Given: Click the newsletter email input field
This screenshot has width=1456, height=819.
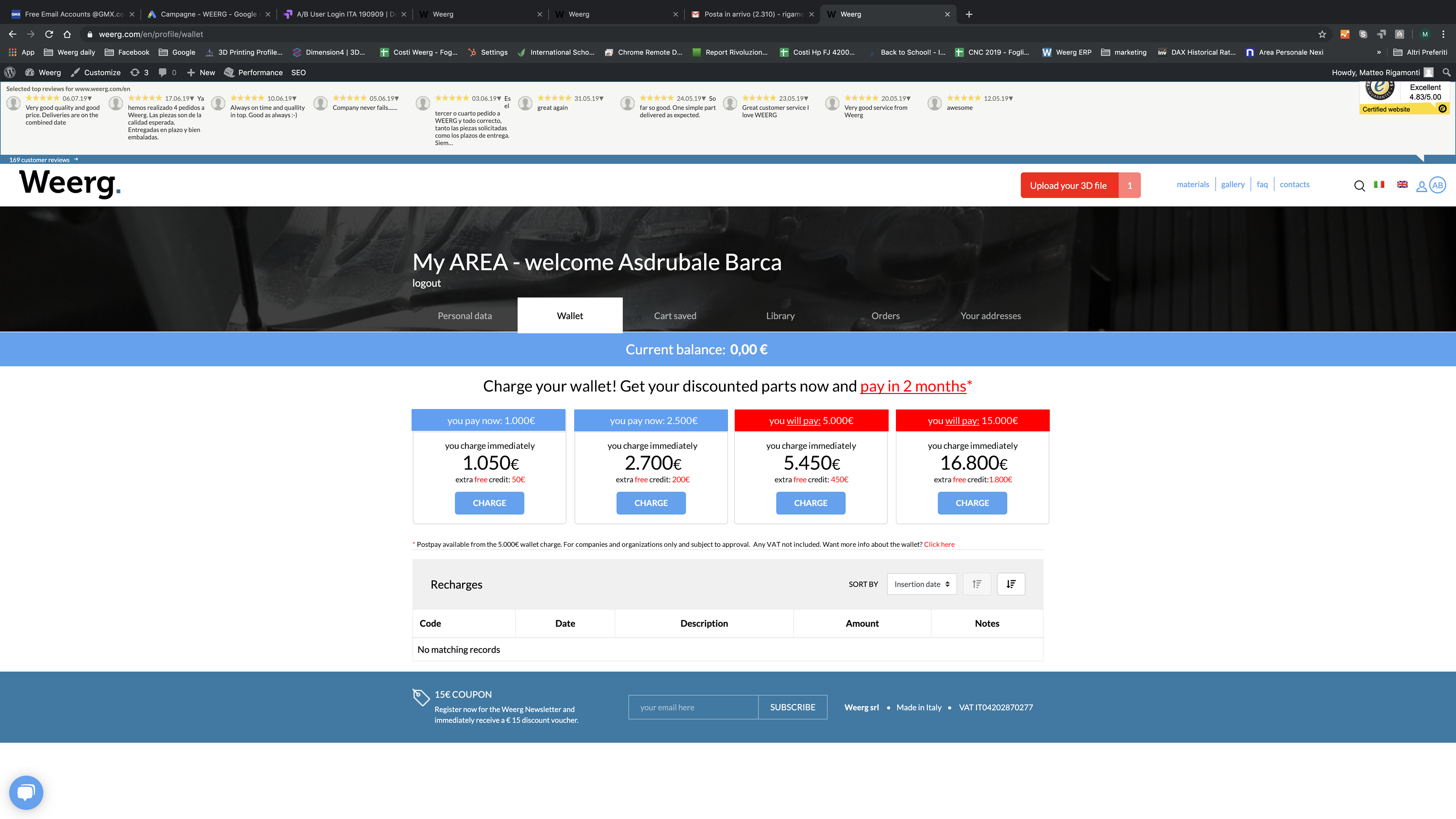Looking at the screenshot, I should coord(693,707).
